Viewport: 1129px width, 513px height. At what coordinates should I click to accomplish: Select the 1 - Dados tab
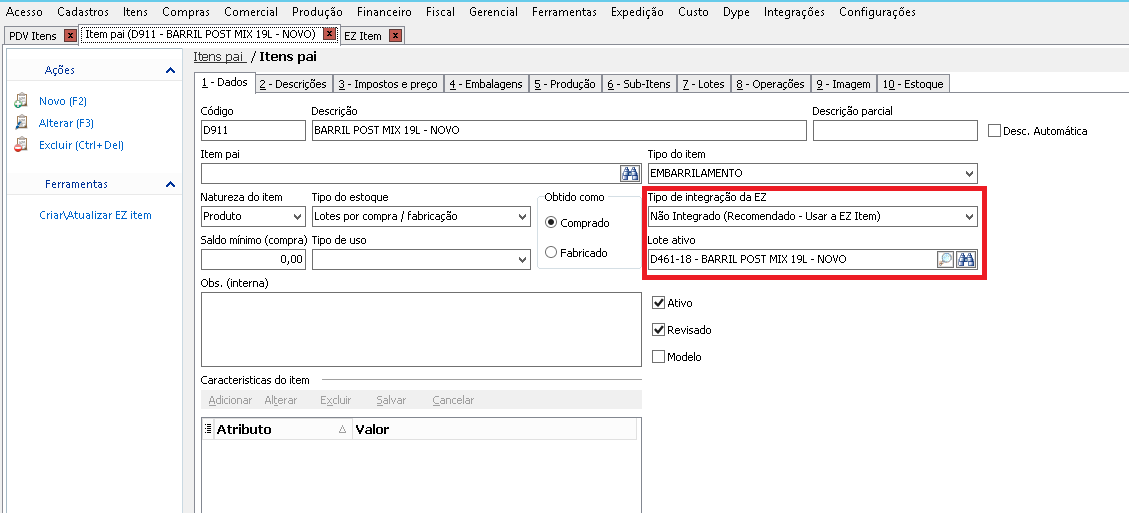click(x=224, y=83)
